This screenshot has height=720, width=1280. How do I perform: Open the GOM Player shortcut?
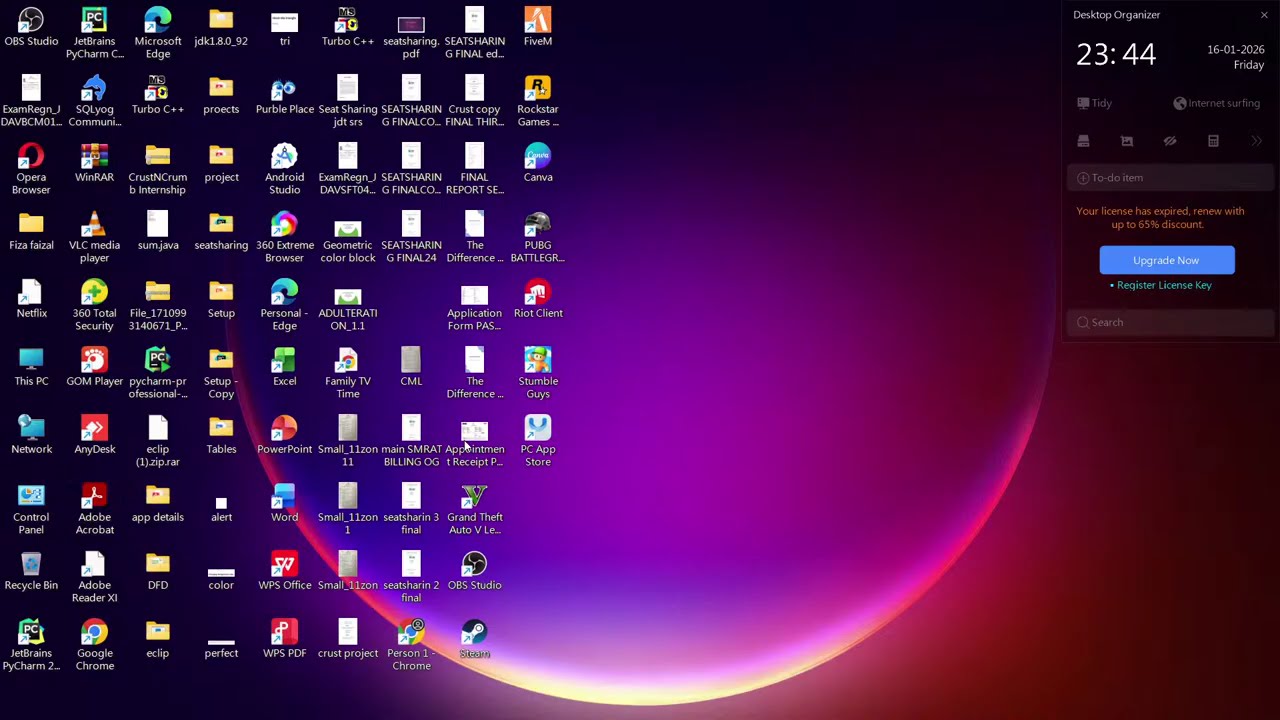click(94, 367)
